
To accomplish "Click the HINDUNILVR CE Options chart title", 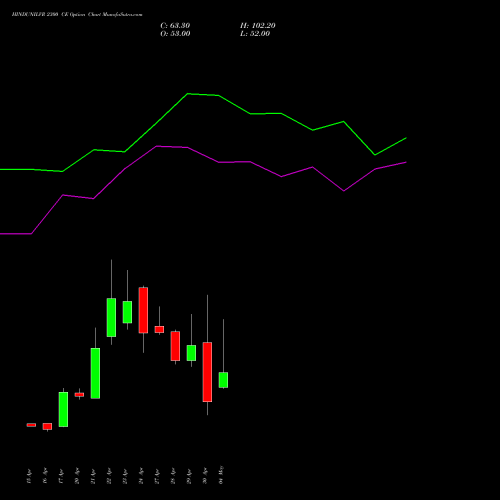I will coord(77,14).
